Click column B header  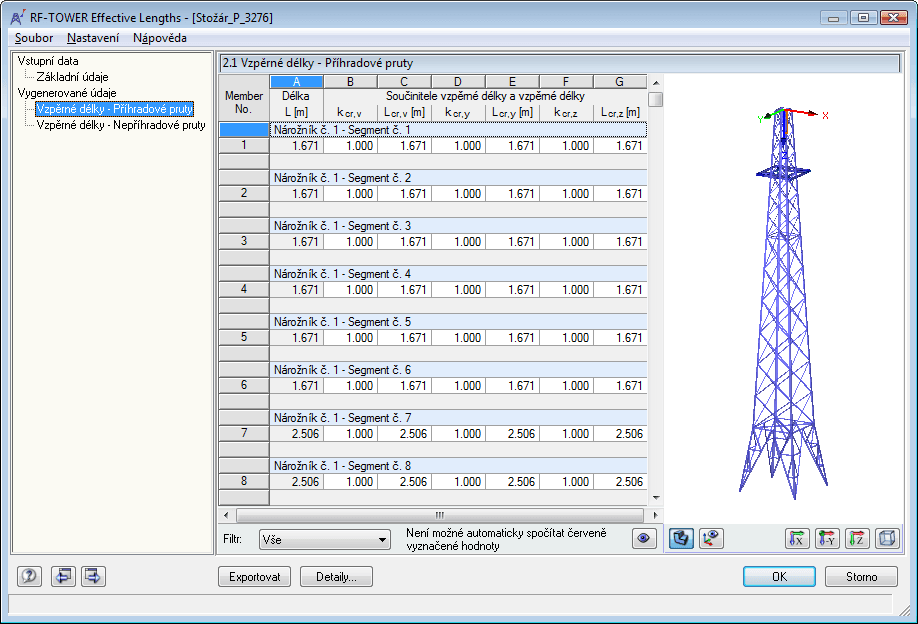350,81
